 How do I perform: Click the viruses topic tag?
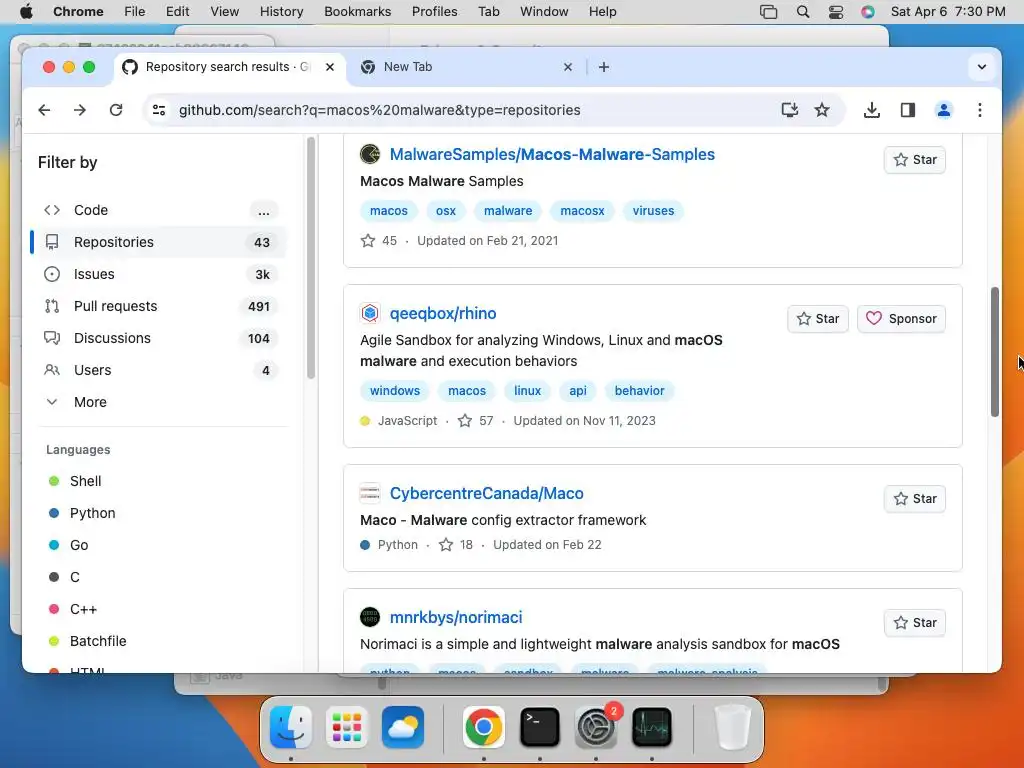pyautogui.click(x=653, y=211)
